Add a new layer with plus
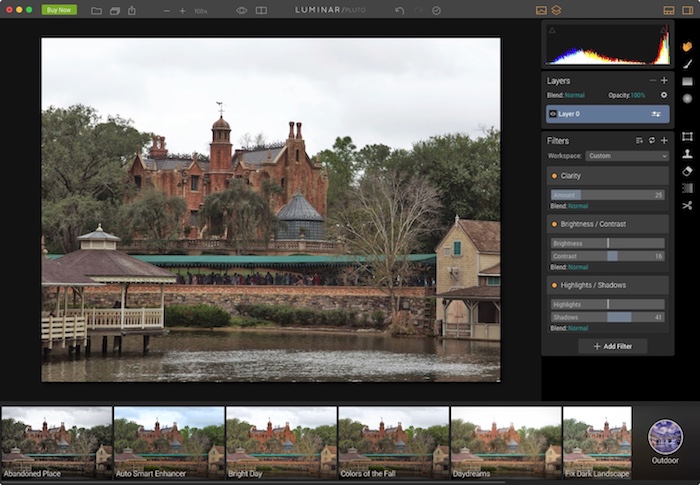 point(664,80)
